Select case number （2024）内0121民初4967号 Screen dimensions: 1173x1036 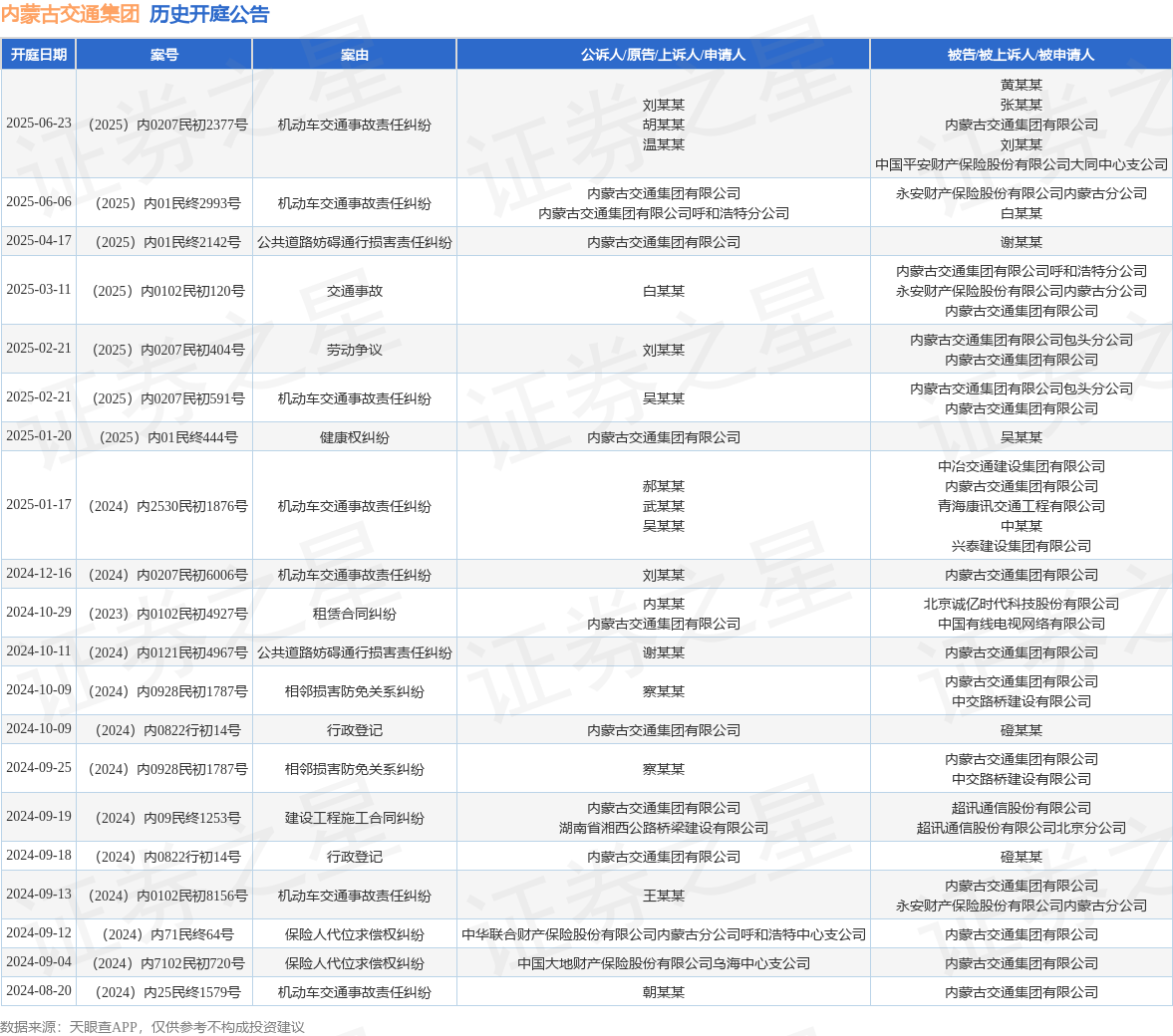[164, 653]
